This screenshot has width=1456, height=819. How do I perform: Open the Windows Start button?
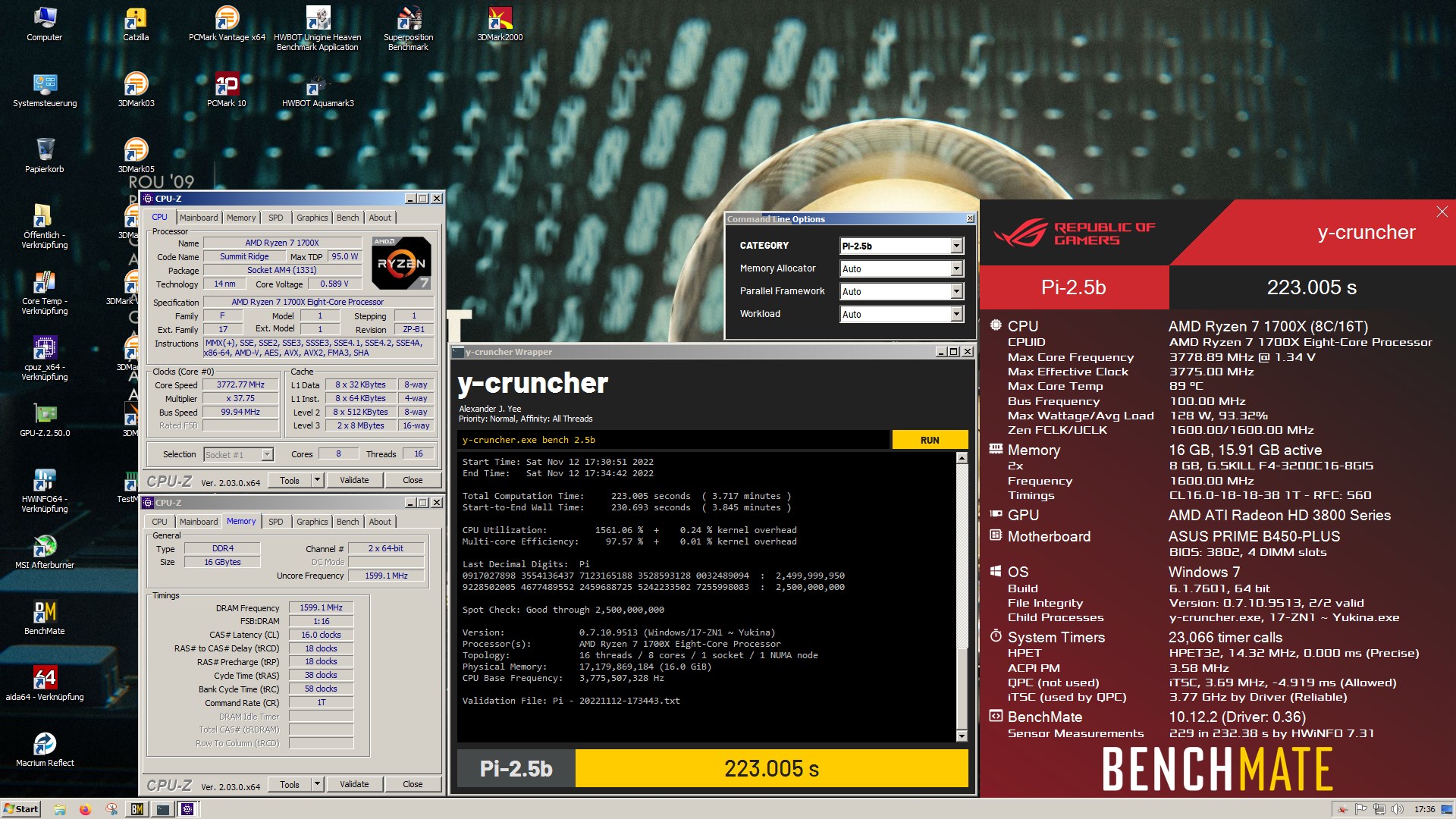point(21,809)
